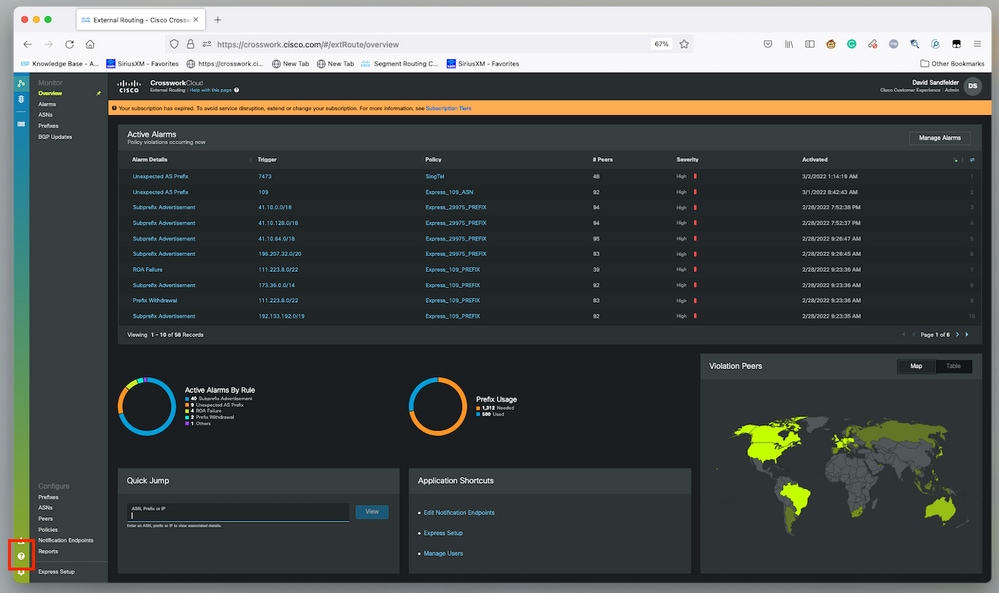Open Express Setup in sidebar

[56, 572]
